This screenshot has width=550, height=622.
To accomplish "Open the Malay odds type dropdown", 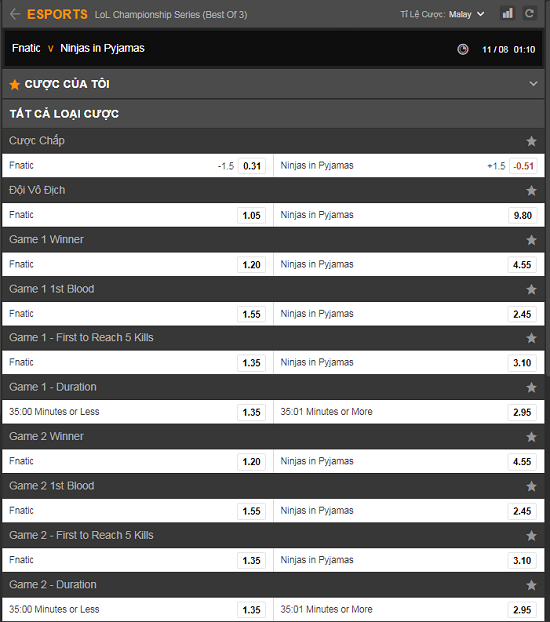I will click(x=467, y=14).
